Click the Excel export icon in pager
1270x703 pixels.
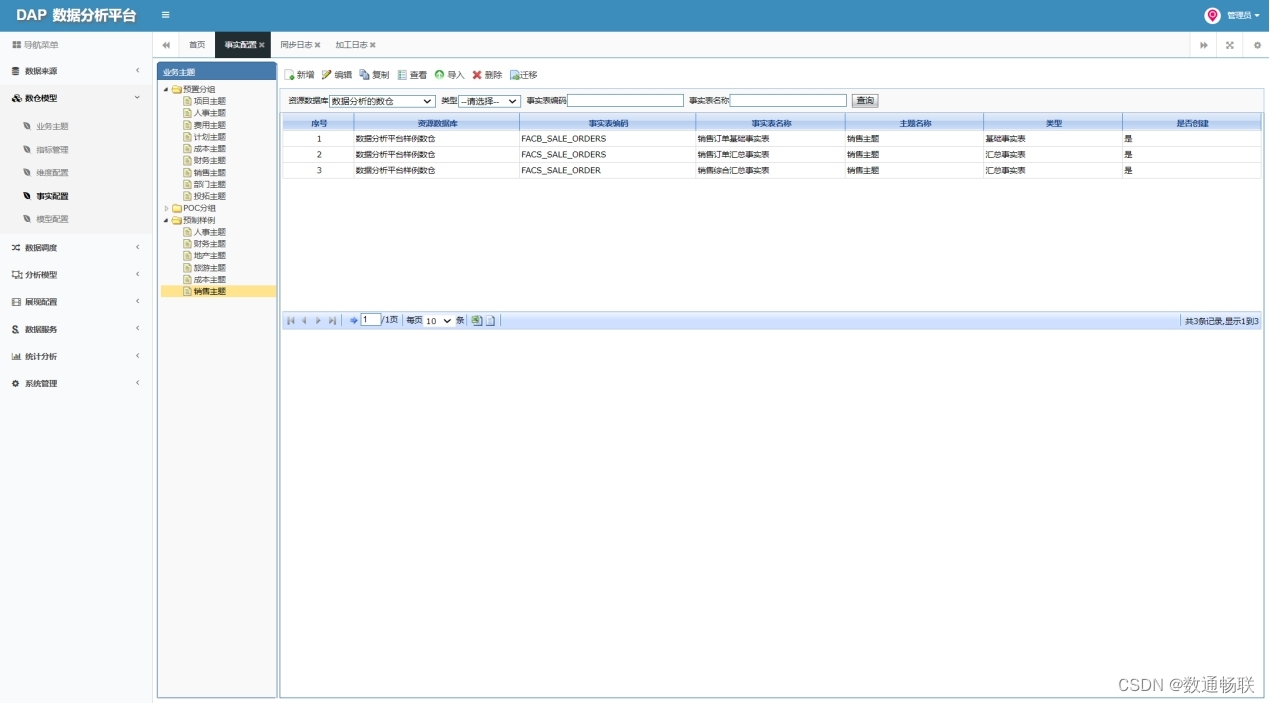[x=477, y=321]
